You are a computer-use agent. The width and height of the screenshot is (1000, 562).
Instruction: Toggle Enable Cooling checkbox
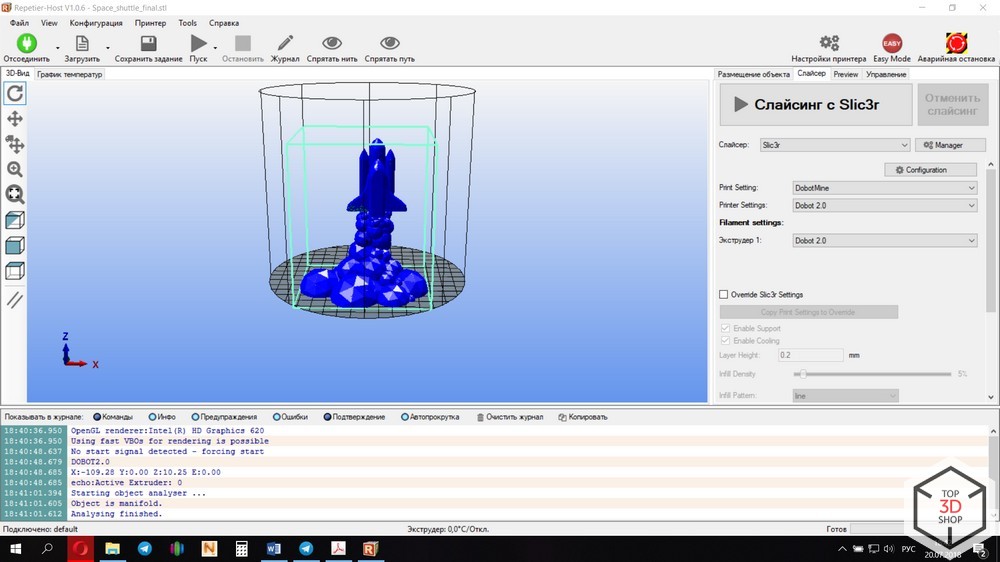[725, 341]
